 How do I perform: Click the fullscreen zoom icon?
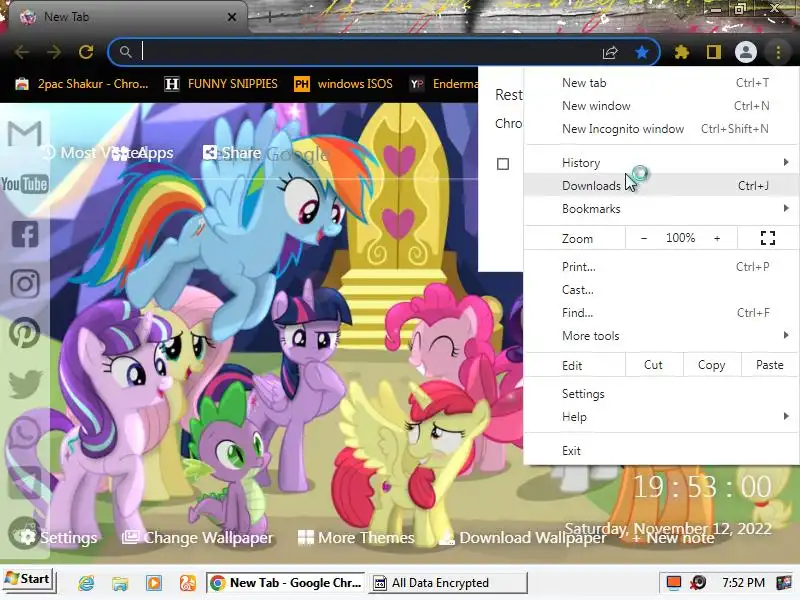tap(768, 238)
